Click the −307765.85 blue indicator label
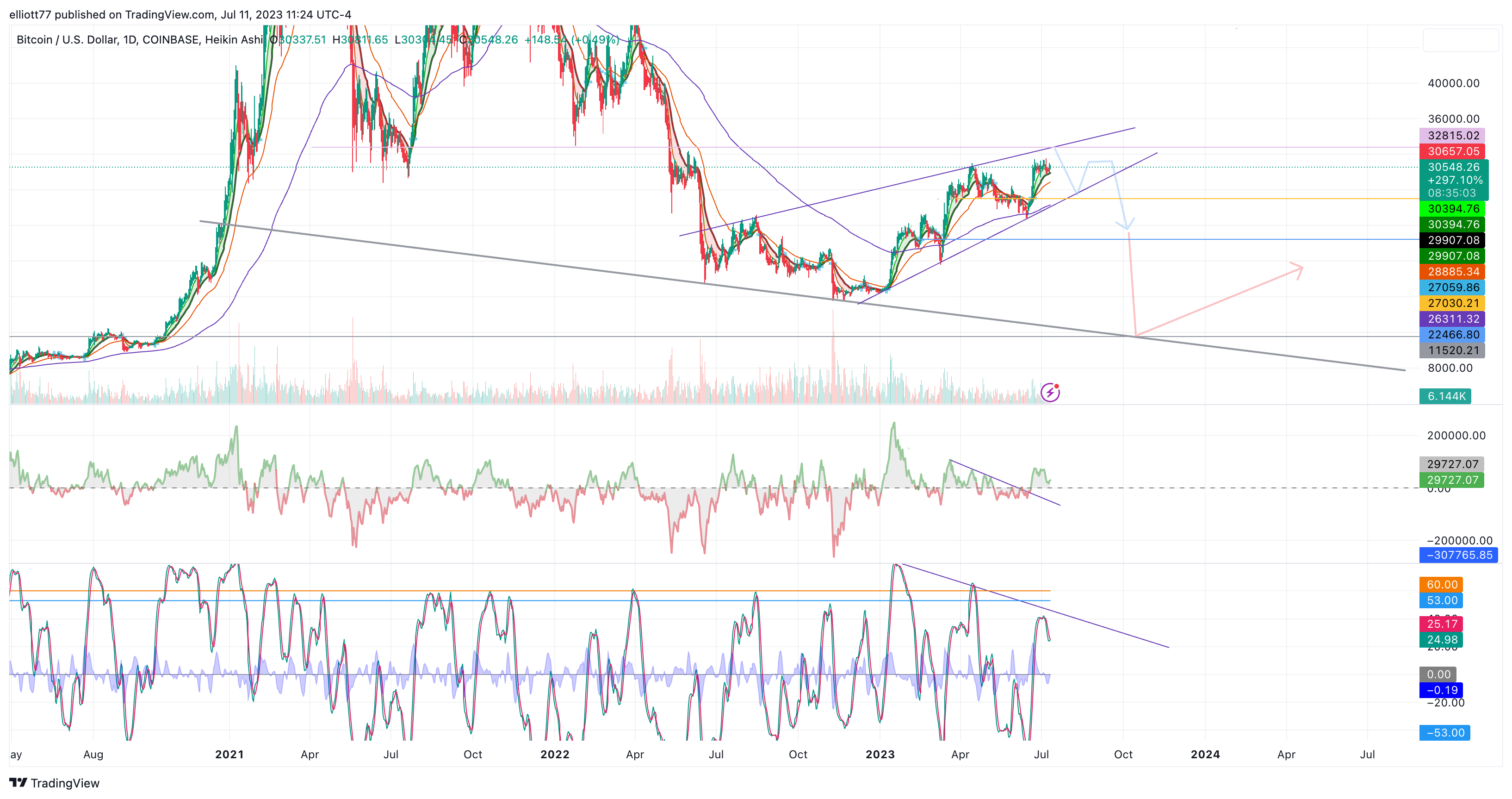The height and width of the screenshot is (799, 1512). pos(1459,556)
